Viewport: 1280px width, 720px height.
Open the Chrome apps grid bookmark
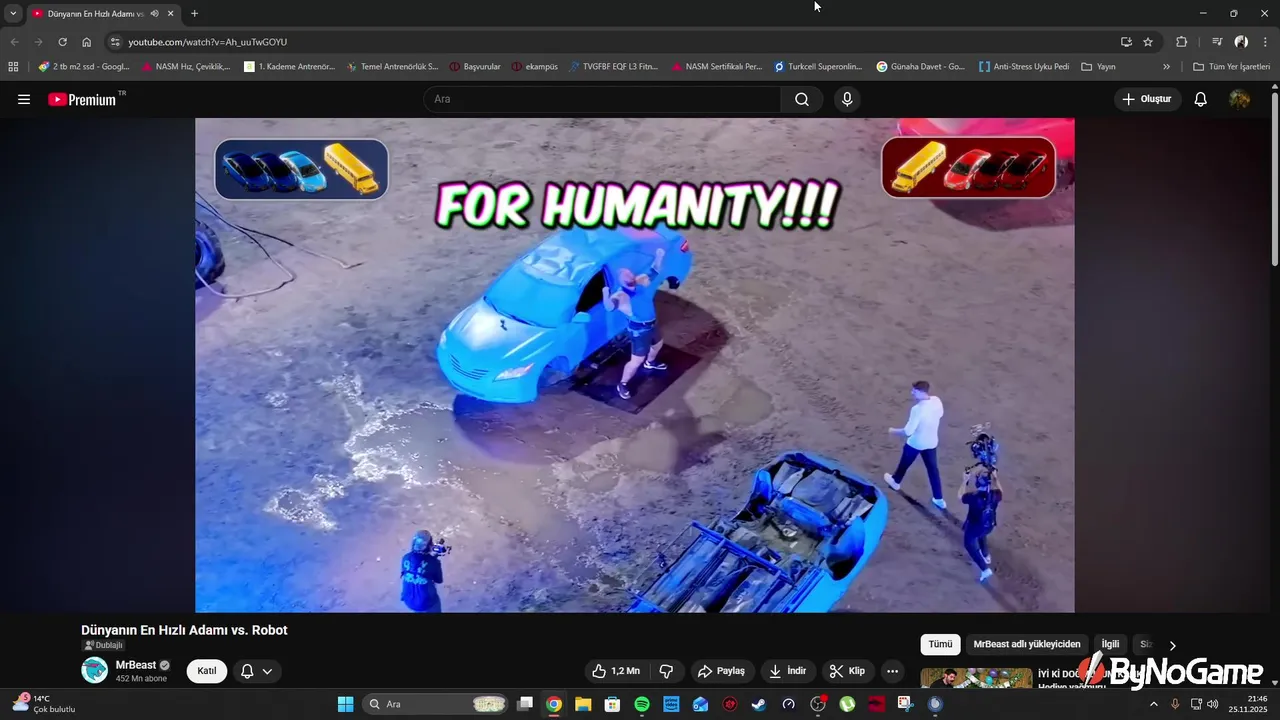pyautogui.click(x=13, y=67)
